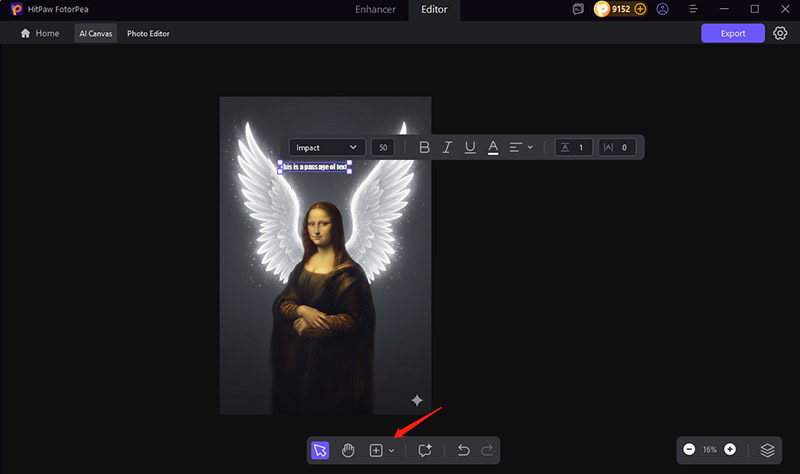Viewport: 800px width, 474px height.
Task: Undo the last action
Action: coord(463,451)
